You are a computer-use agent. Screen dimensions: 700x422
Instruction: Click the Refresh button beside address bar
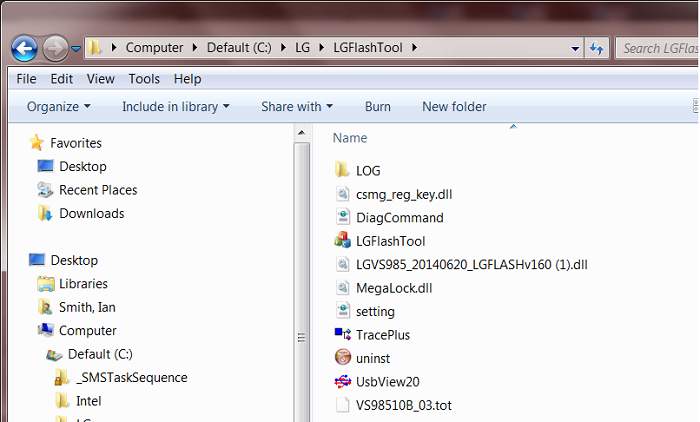pos(596,48)
